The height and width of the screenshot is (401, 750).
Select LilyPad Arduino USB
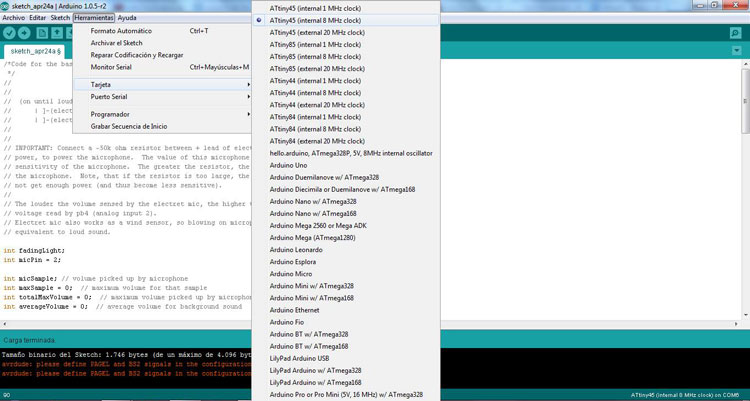coord(345,358)
